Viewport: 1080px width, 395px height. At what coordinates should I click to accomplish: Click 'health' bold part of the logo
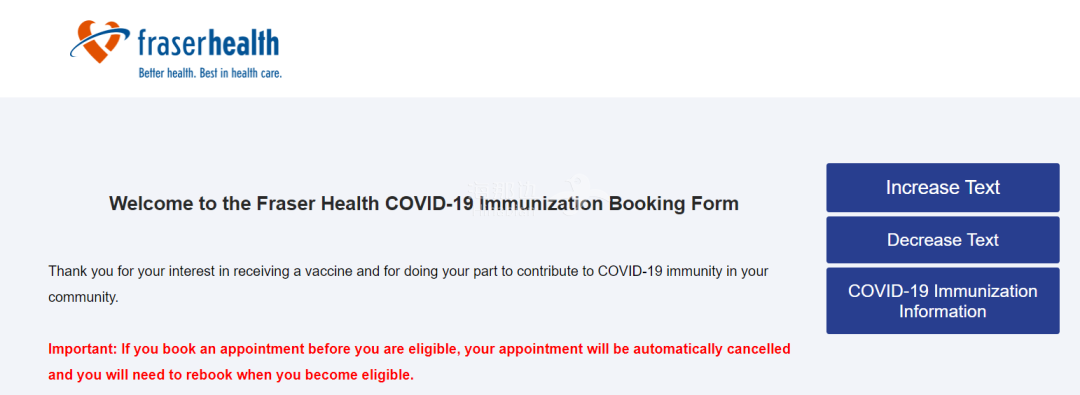coord(244,43)
